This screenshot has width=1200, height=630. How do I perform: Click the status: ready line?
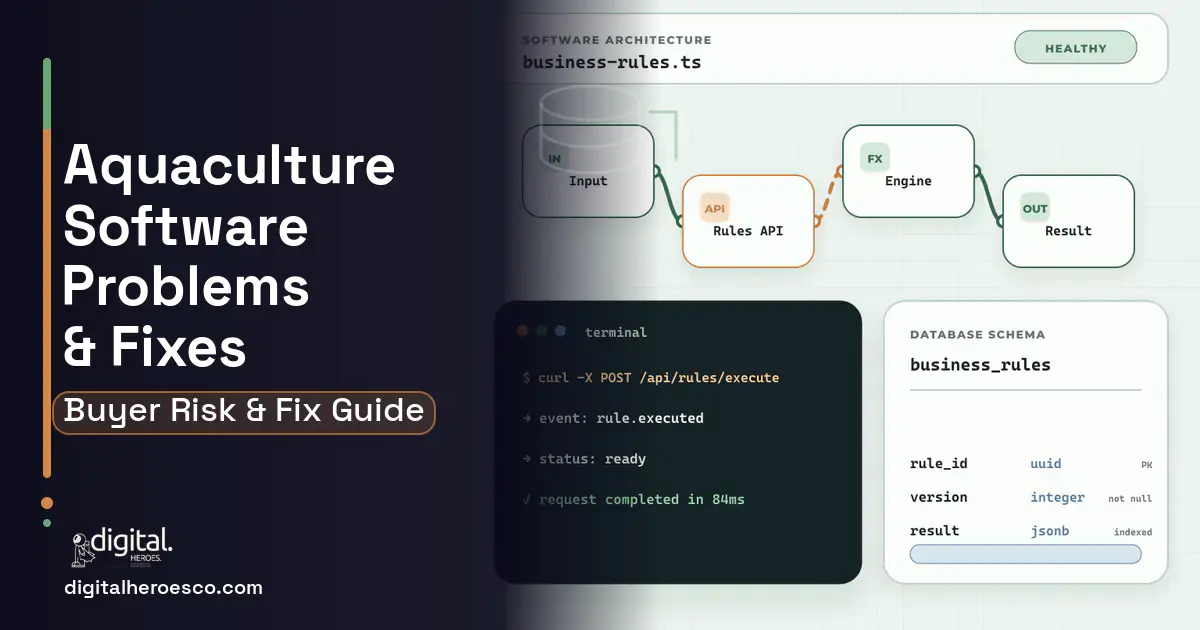tap(584, 459)
